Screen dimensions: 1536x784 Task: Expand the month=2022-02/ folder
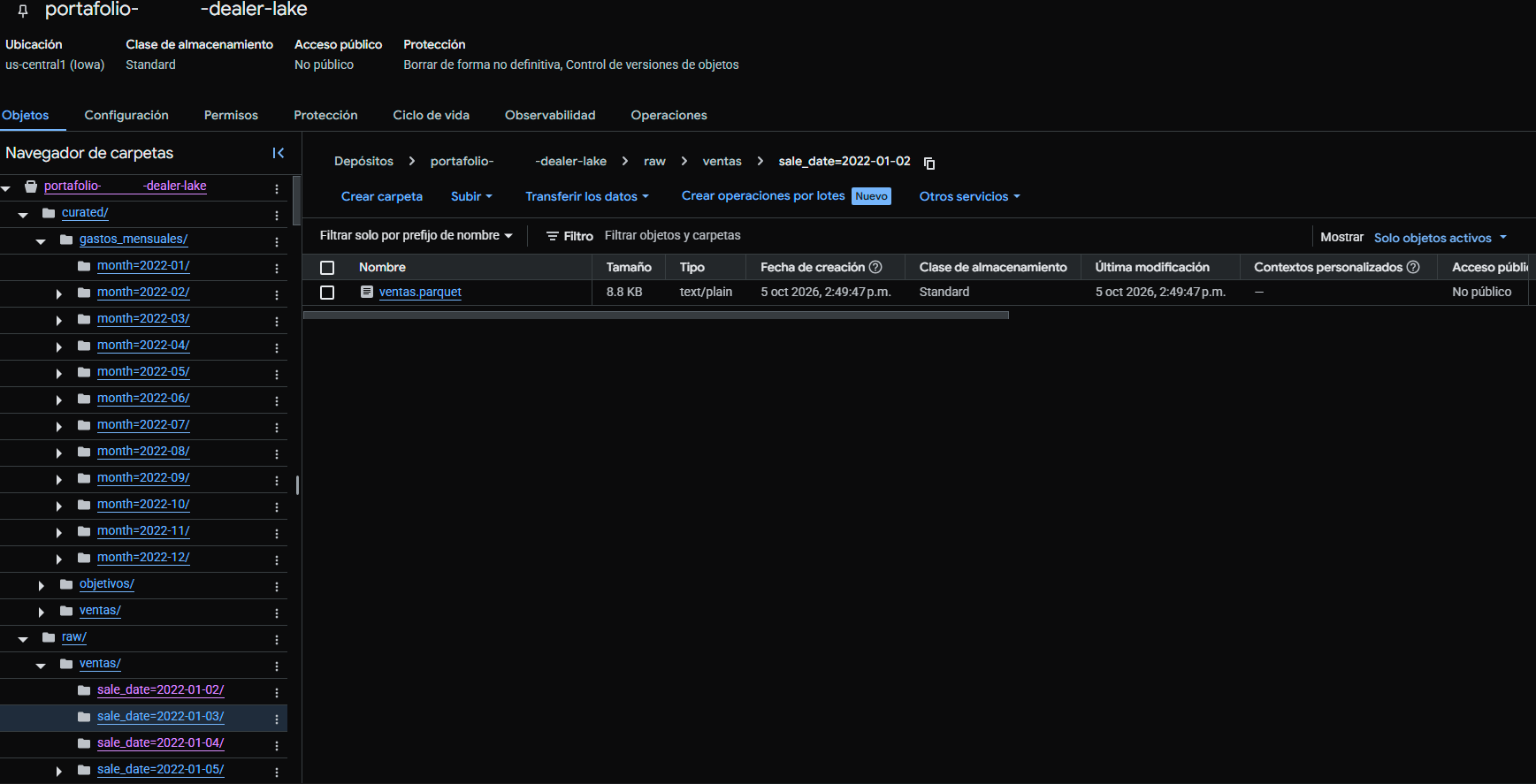click(59, 293)
